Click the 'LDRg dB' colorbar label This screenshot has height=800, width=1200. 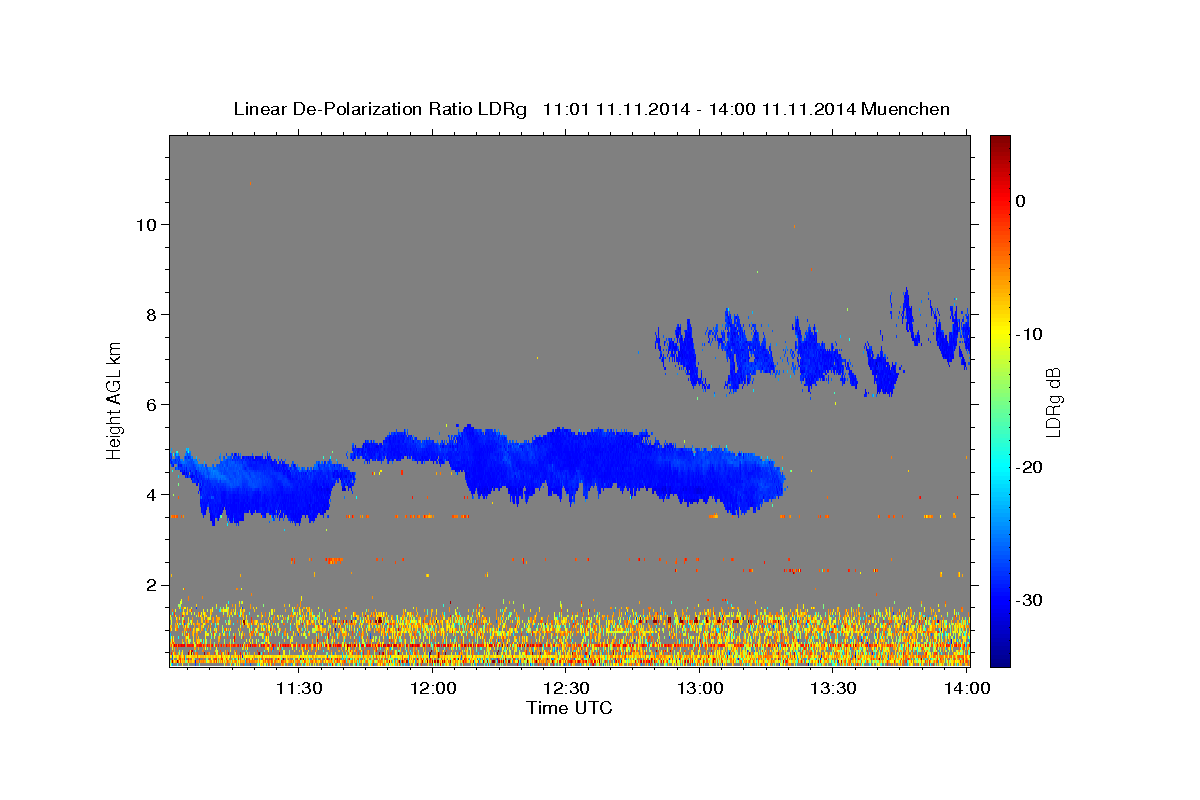1053,402
